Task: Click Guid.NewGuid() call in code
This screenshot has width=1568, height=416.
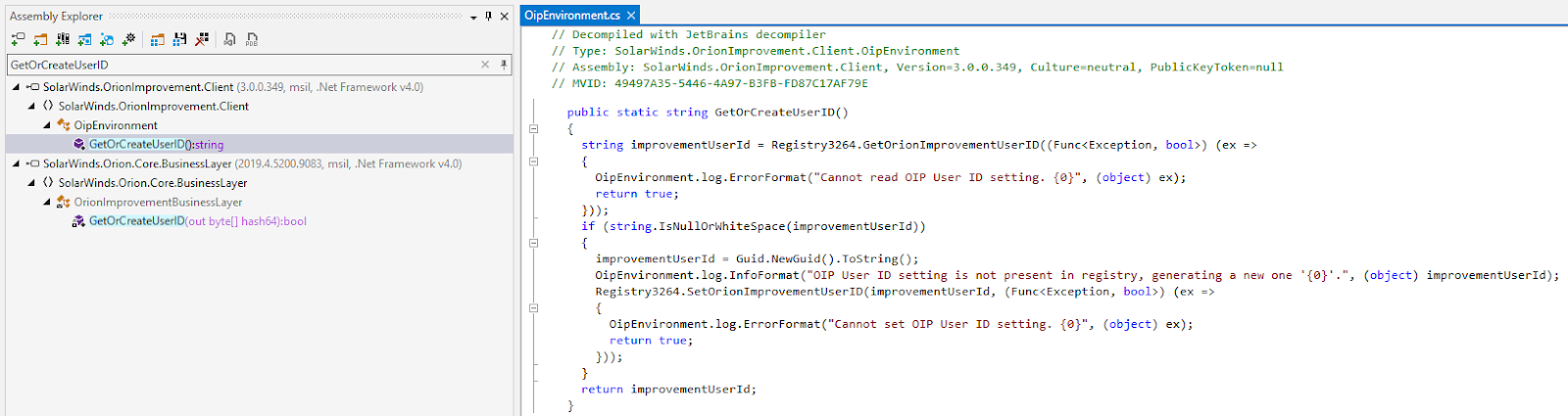Action: [x=784, y=259]
